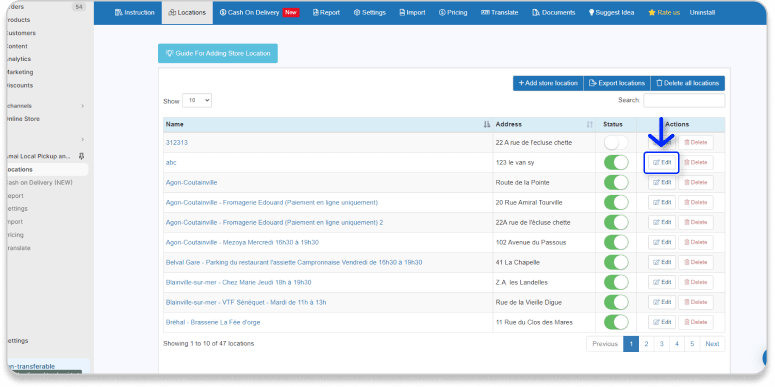Open the abc location name link

pos(171,162)
